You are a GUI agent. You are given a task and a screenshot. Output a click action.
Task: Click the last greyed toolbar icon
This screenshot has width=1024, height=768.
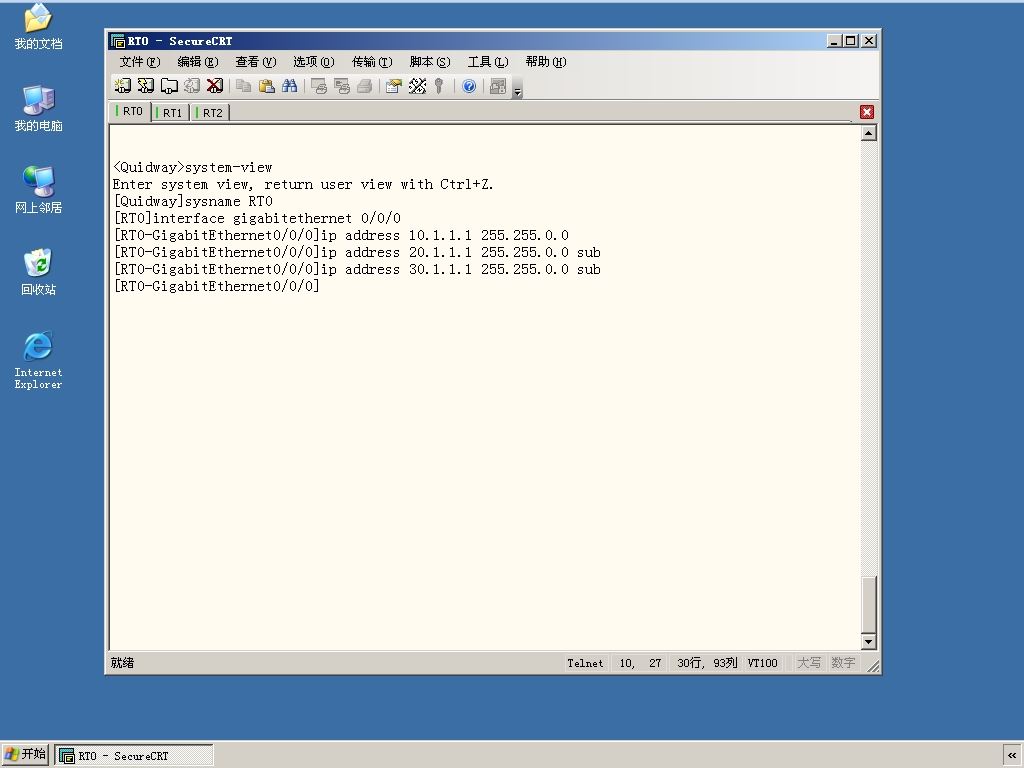pos(498,86)
